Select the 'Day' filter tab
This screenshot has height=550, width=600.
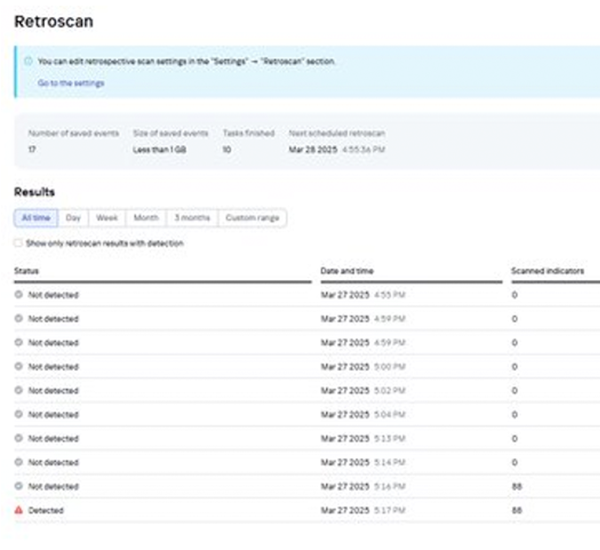point(73,218)
